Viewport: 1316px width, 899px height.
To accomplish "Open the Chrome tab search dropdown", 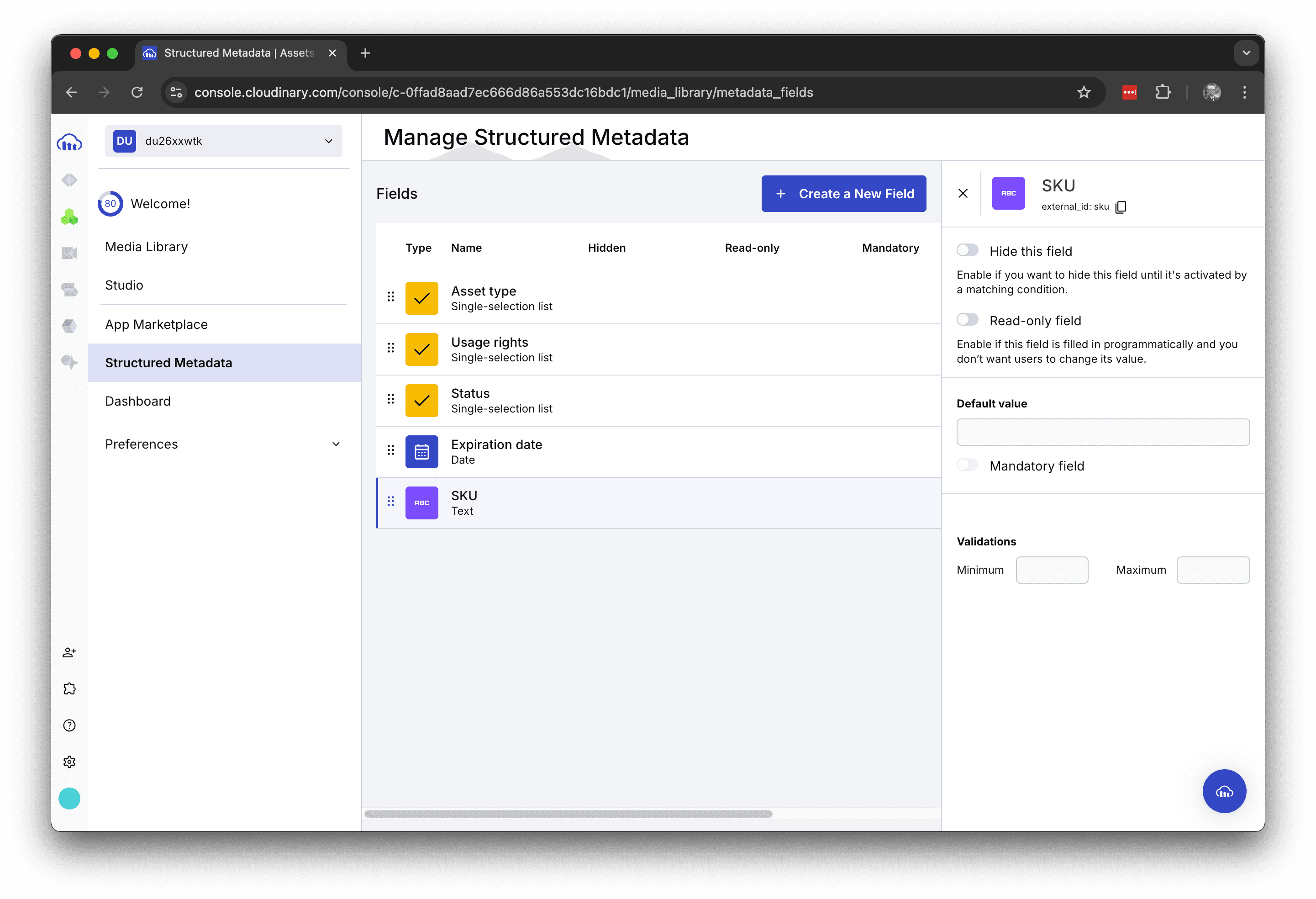I will click(1246, 53).
